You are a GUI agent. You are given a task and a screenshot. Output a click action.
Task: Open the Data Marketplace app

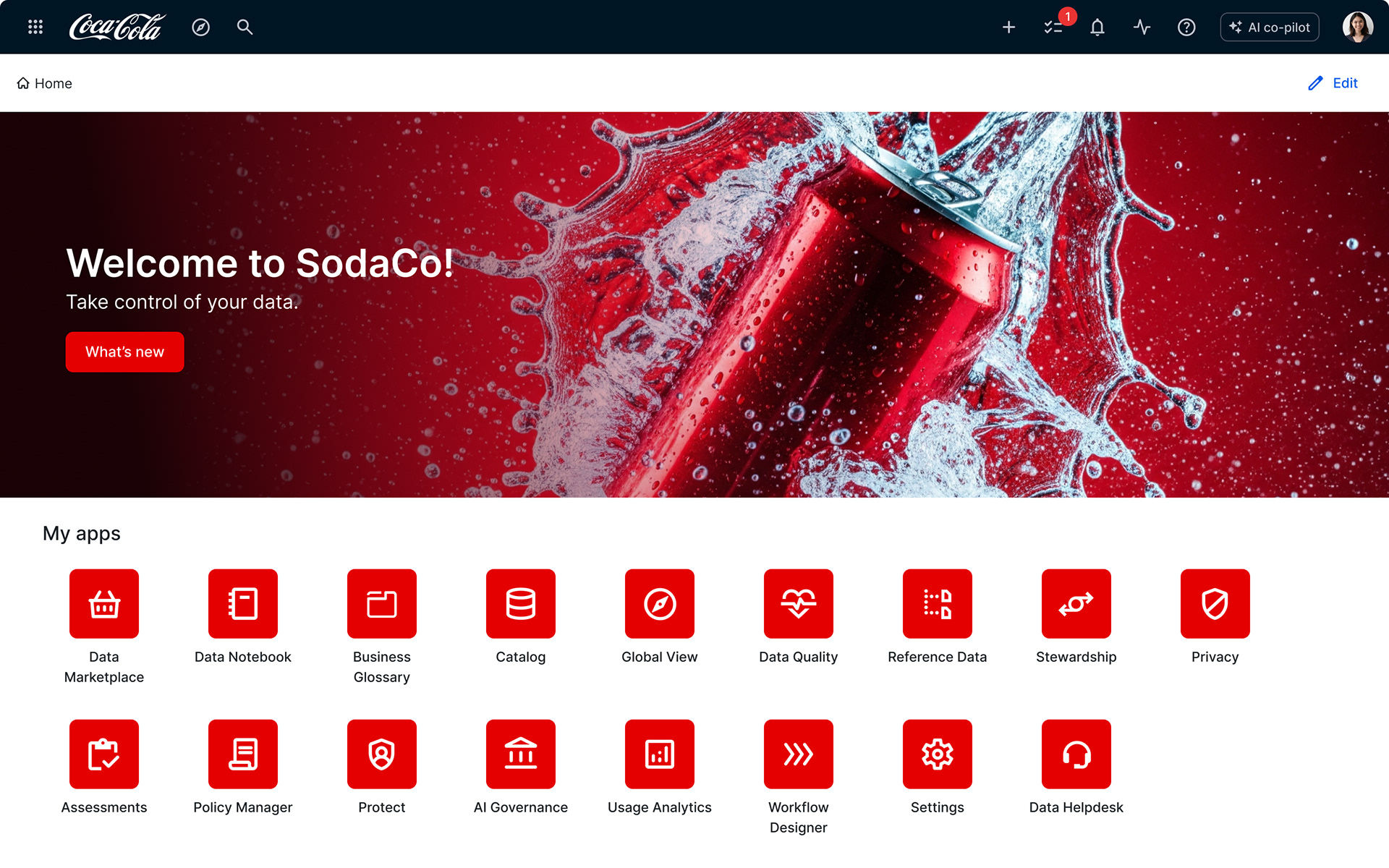click(104, 604)
